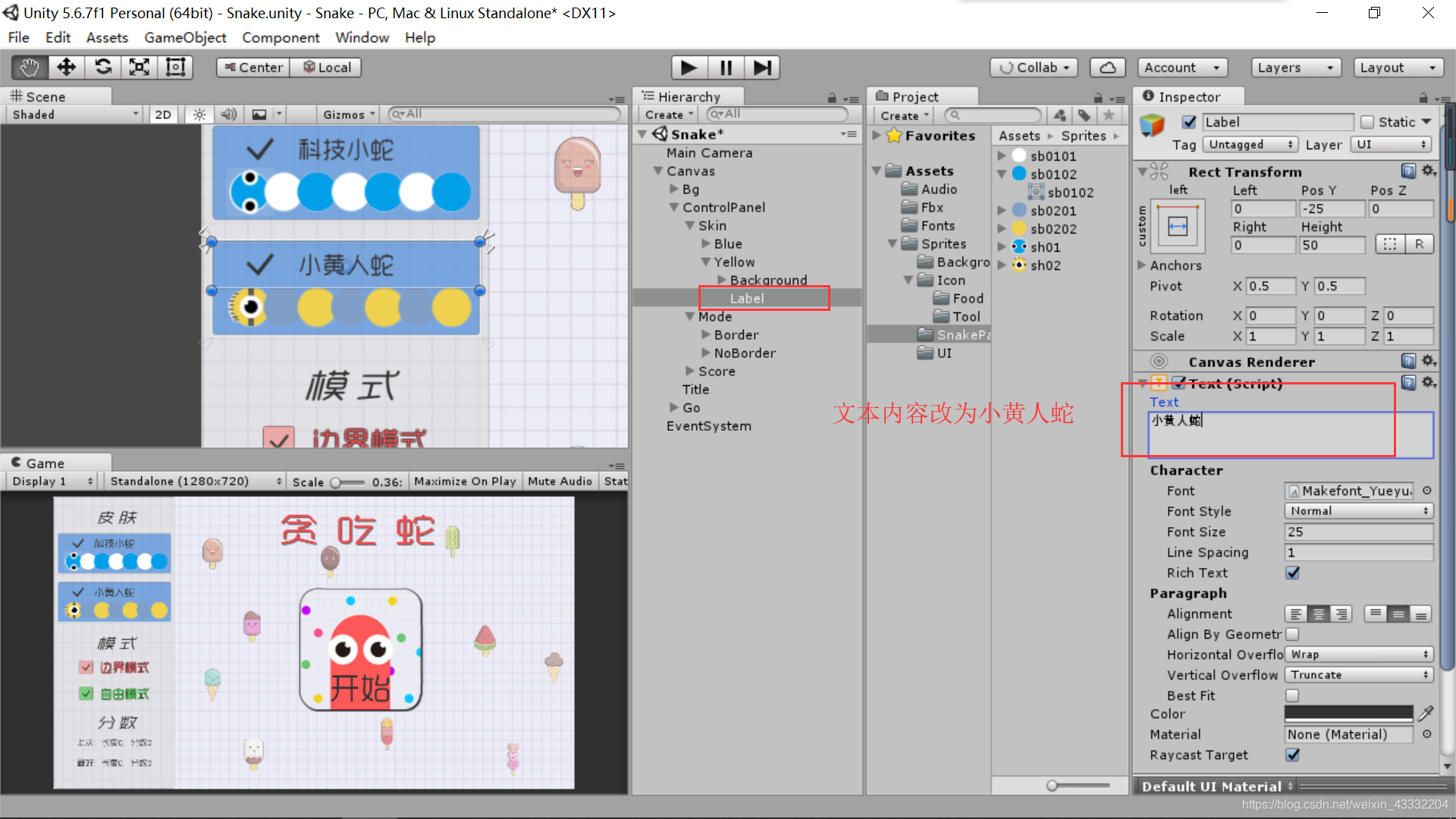This screenshot has width=1456, height=819.
Task: Open the Collab button
Action: pos(1034,67)
